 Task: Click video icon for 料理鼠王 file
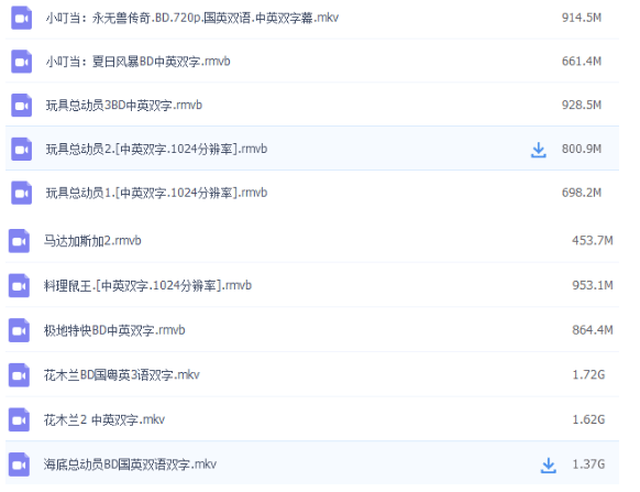click(19, 285)
